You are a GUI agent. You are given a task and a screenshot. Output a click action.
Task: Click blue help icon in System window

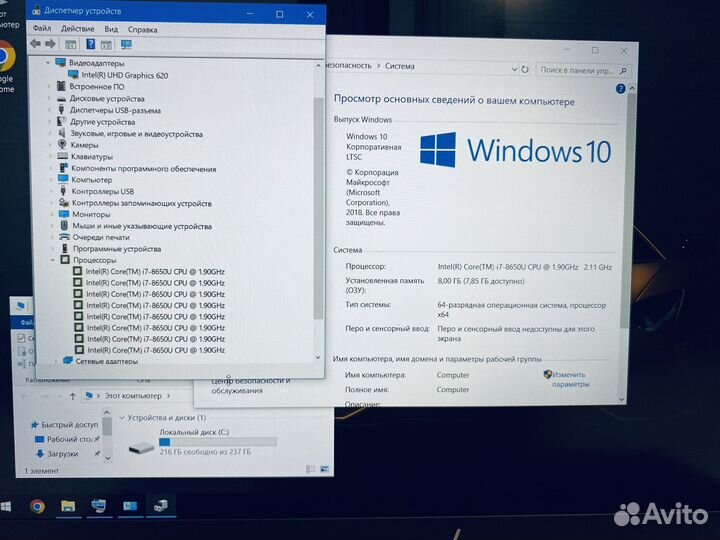tap(620, 89)
